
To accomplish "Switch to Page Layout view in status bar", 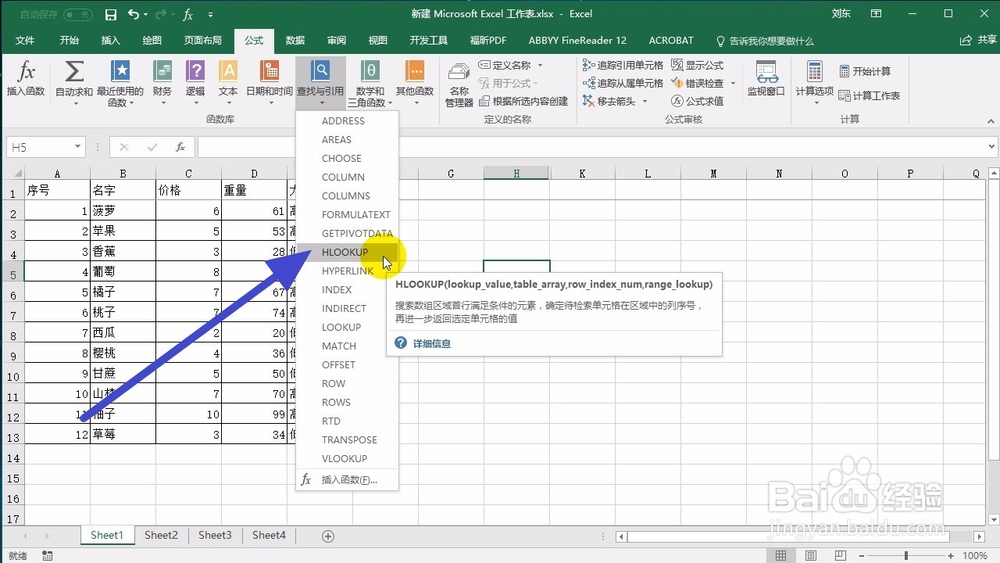I will 811,555.
